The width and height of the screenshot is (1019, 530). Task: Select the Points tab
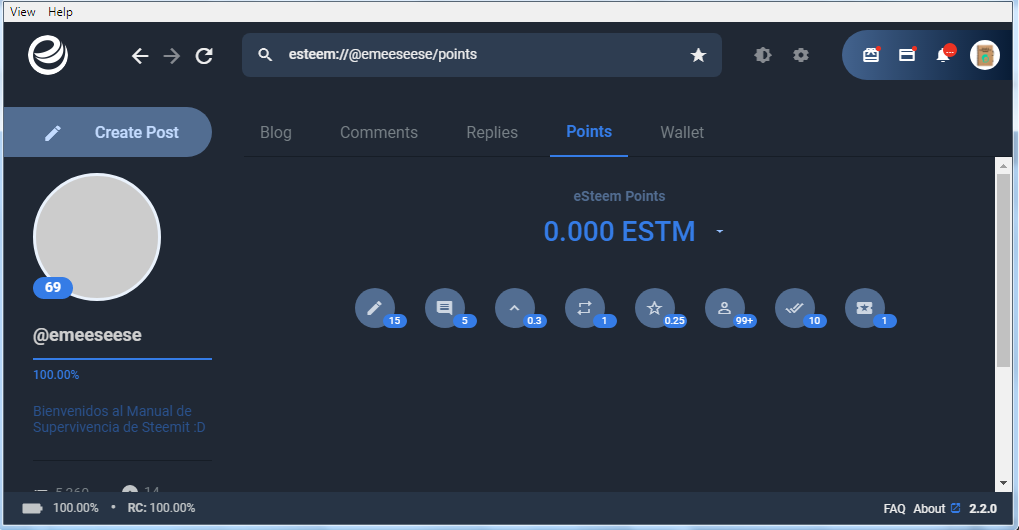tap(589, 132)
